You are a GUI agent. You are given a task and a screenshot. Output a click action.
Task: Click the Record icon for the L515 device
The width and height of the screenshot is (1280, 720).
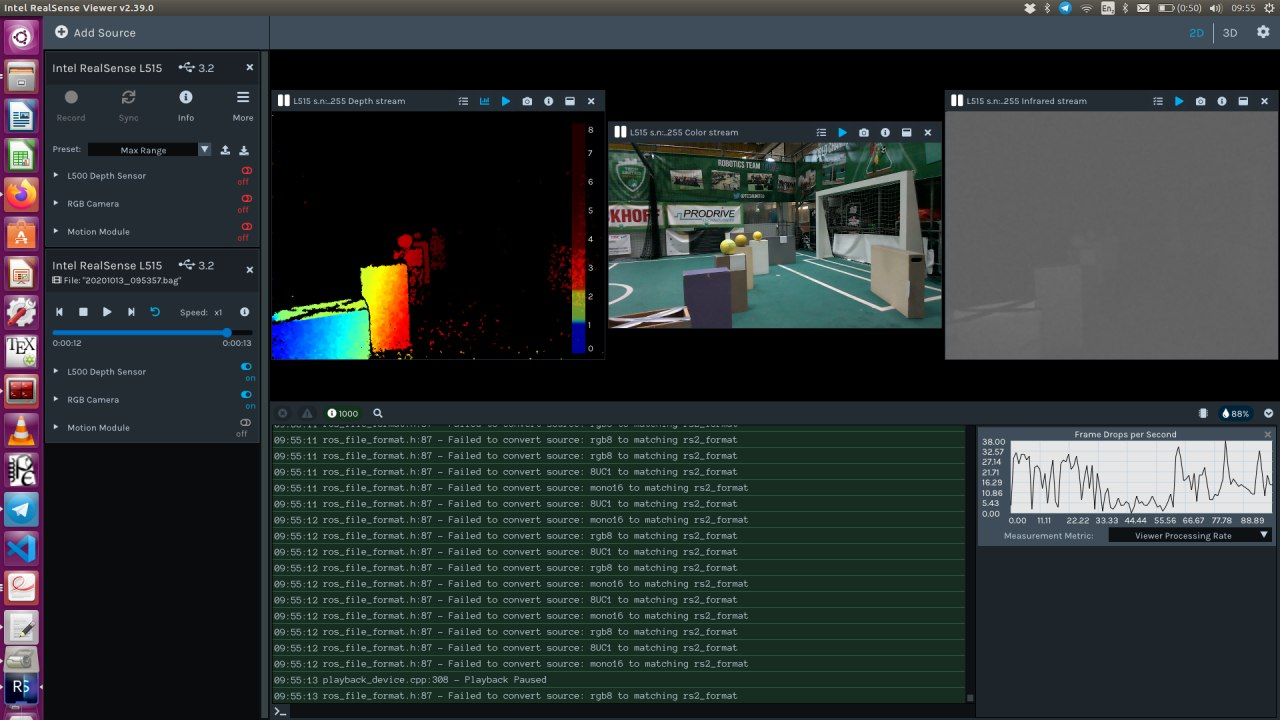click(x=71, y=98)
